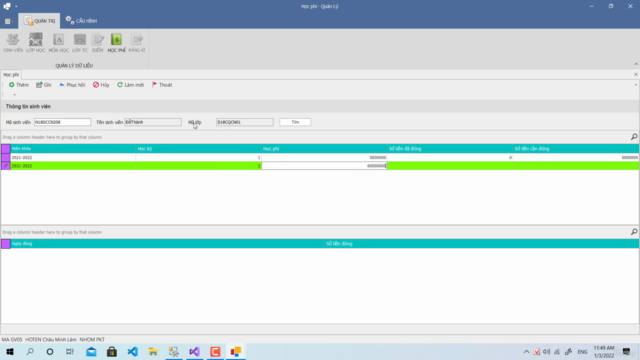Click the Tìm search button
This screenshot has height=360, width=640.
295,122
